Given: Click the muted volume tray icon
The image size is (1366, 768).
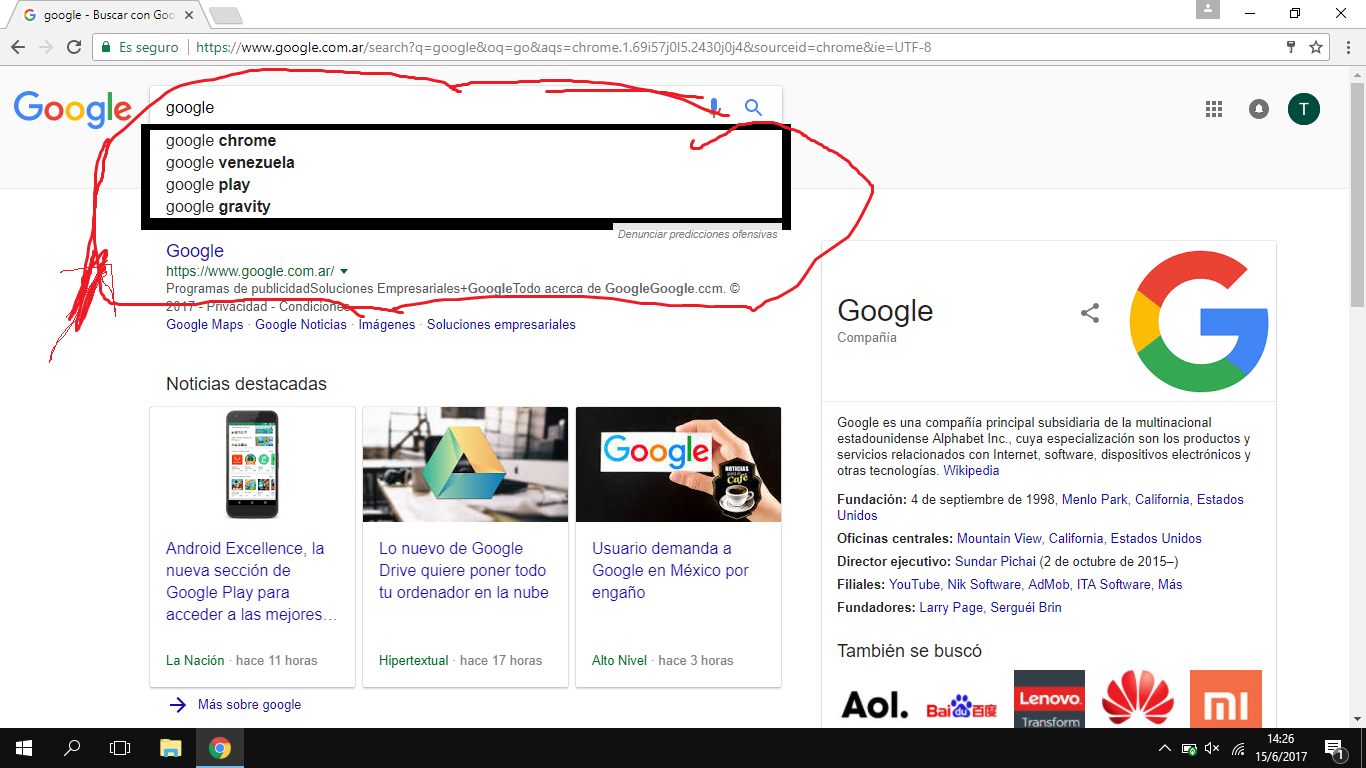Looking at the screenshot, I should tap(1213, 748).
